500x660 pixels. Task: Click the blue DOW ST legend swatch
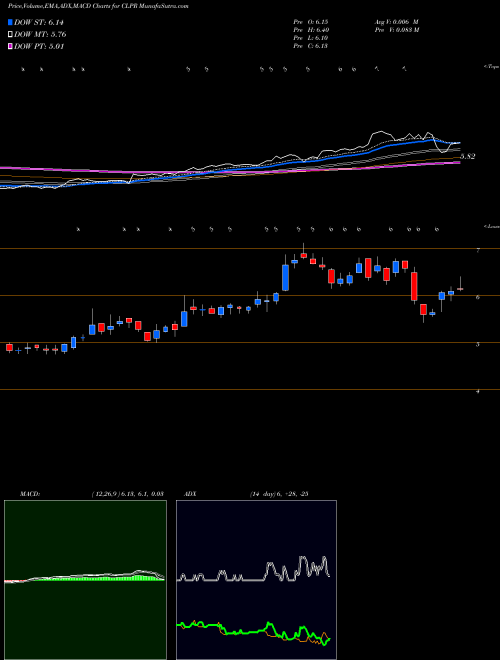pos(10,22)
